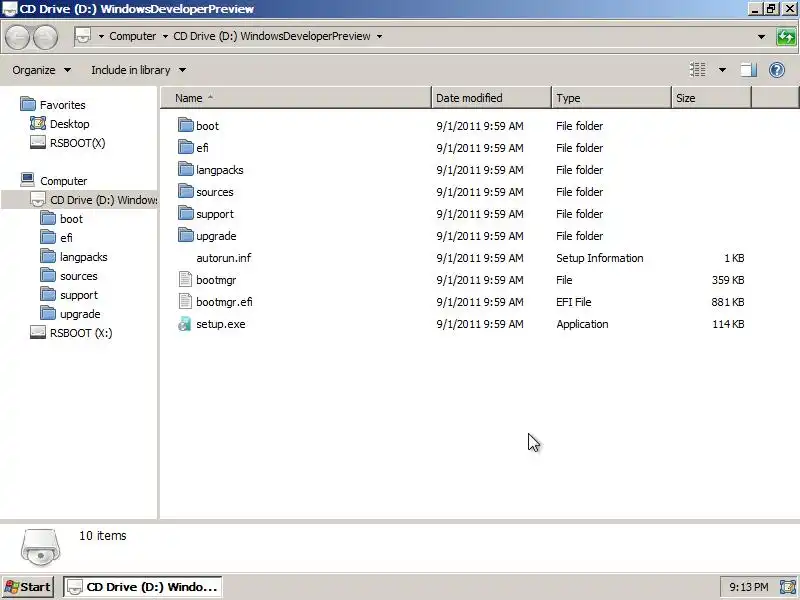Click Computer in the address breadcrumb
The image size is (800, 600).
133,36
